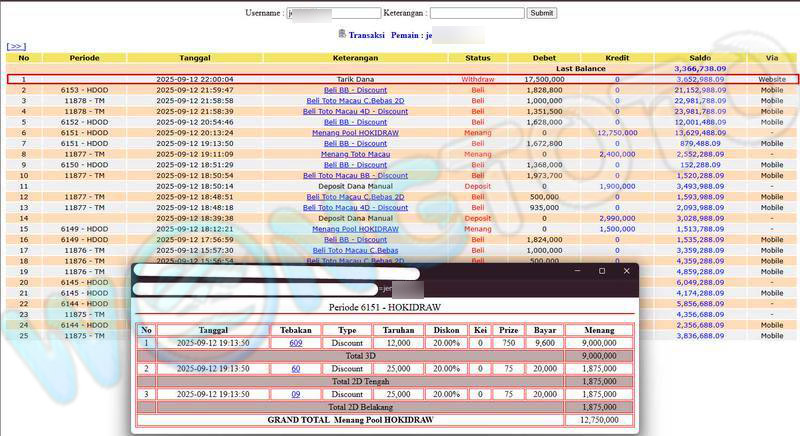Open Beli Toto Macau 4D - Discount at 21:58:39
800x436 pixels.
(x=355, y=111)
